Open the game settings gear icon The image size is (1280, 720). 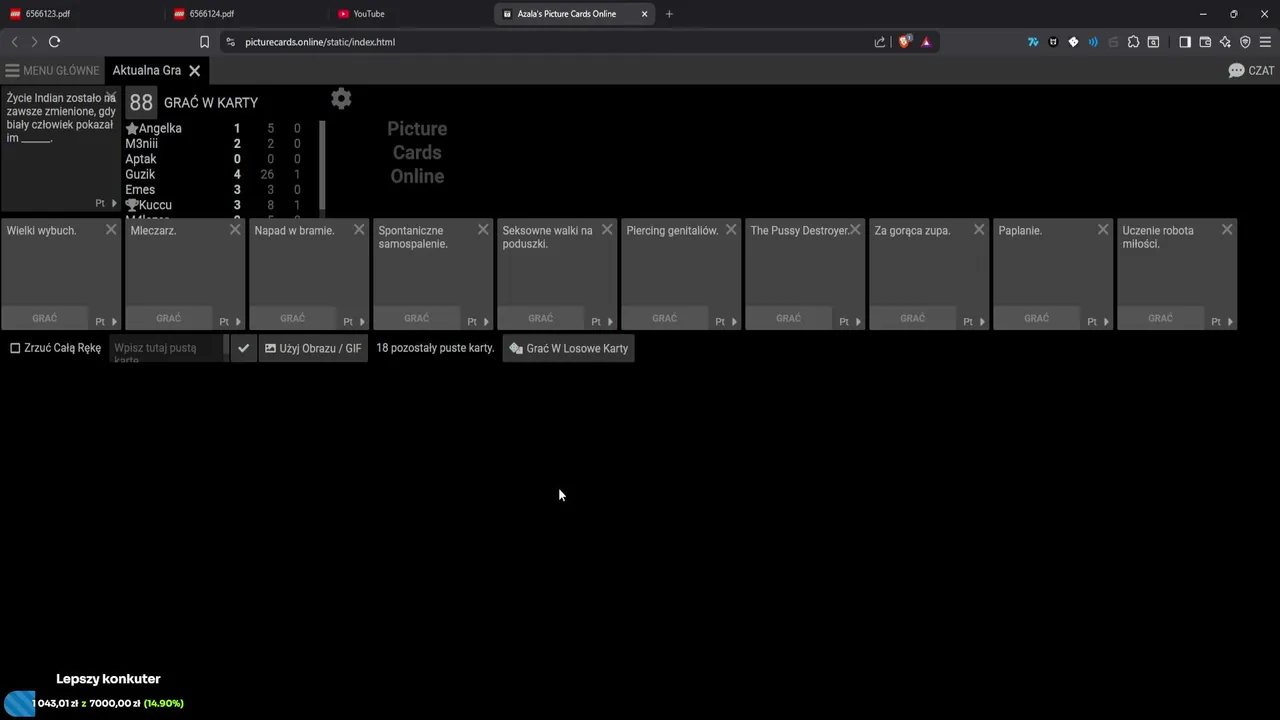pos(341,98)
